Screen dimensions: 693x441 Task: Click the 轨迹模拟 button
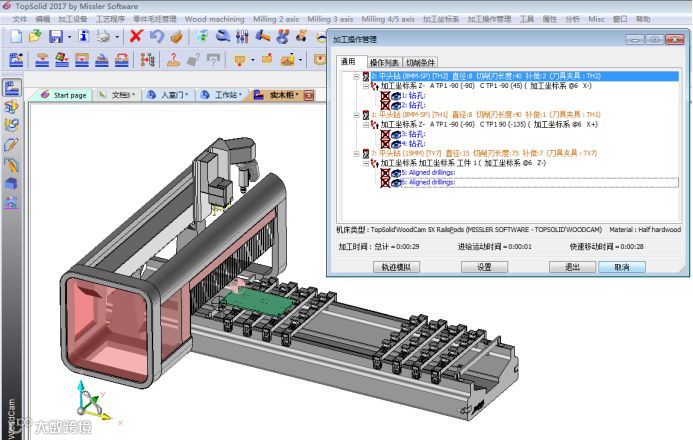click(396, 267)
